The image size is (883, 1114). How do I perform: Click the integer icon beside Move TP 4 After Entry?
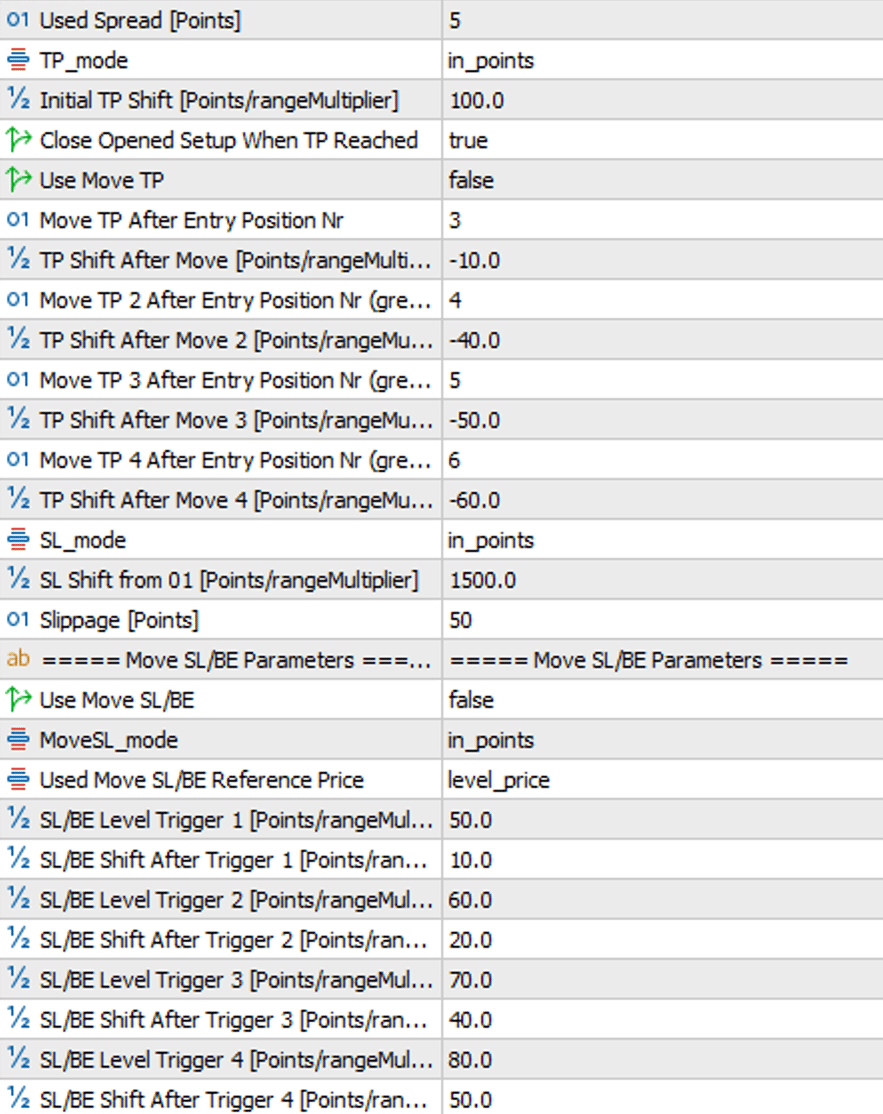(x=18, y=460)
